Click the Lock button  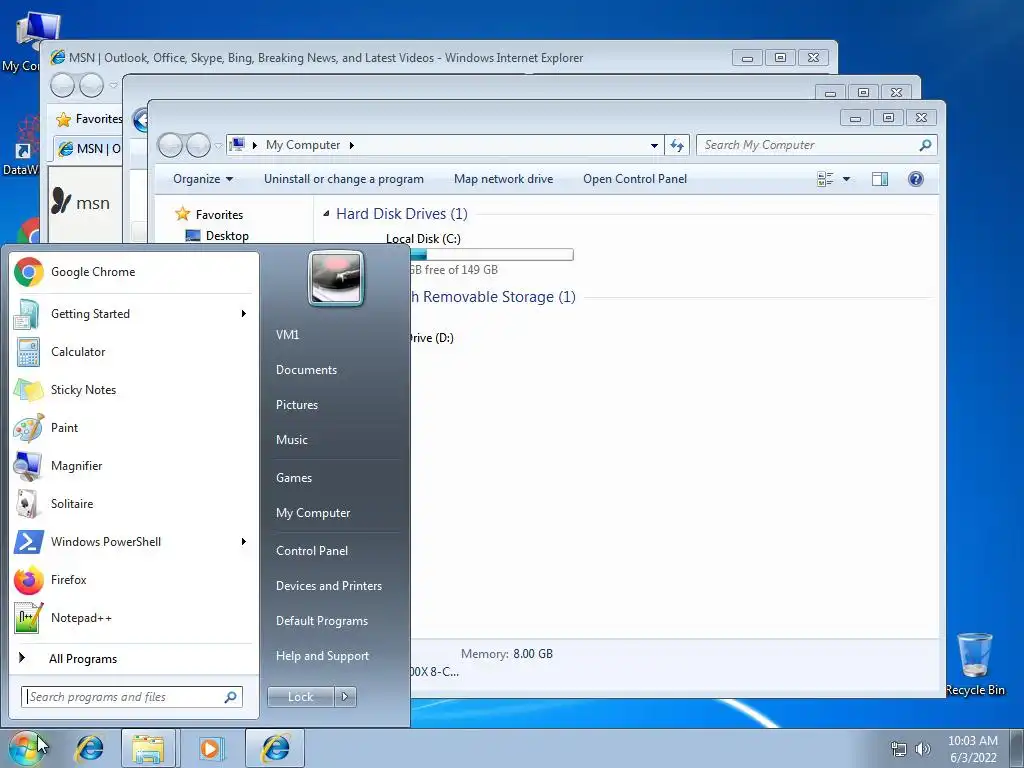point(300,697)
